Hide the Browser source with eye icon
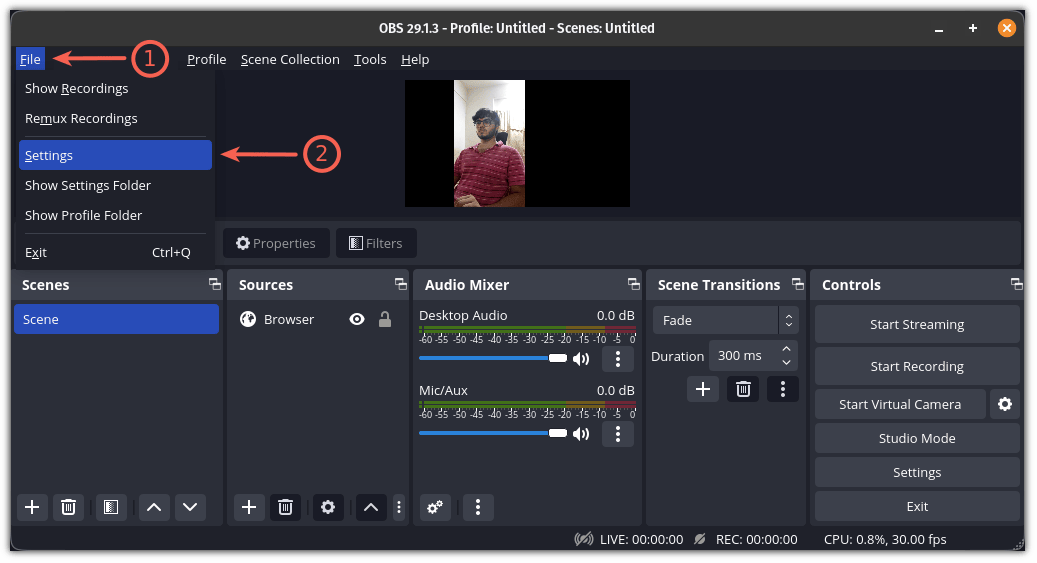 pyautogui.click(x=357, y=320)
